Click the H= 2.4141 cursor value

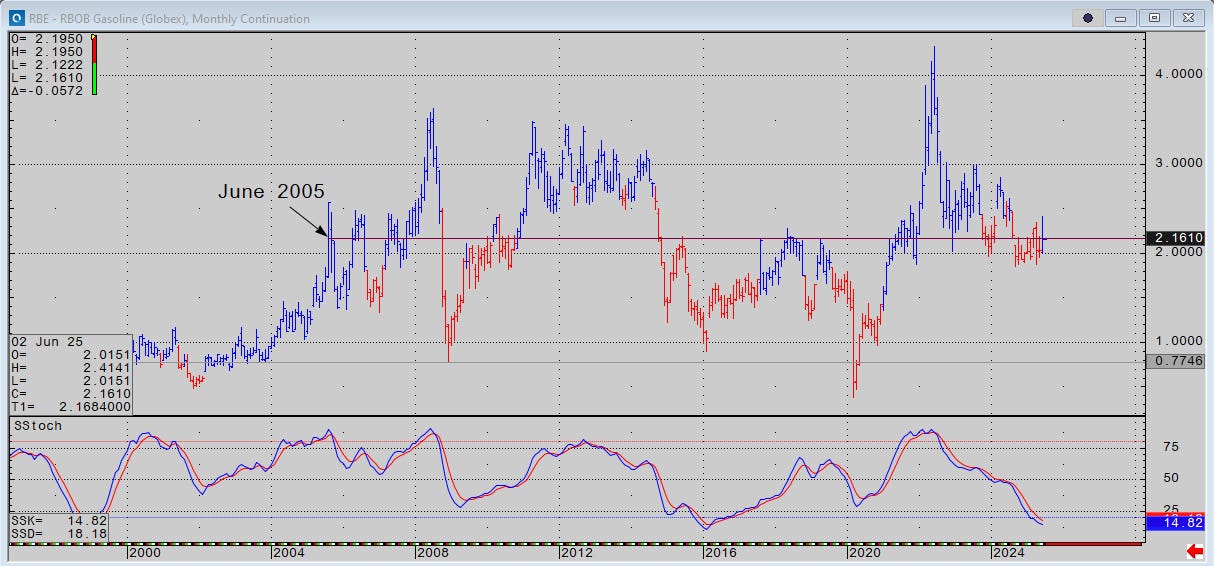pyautogui.click(x=70, y=367)
